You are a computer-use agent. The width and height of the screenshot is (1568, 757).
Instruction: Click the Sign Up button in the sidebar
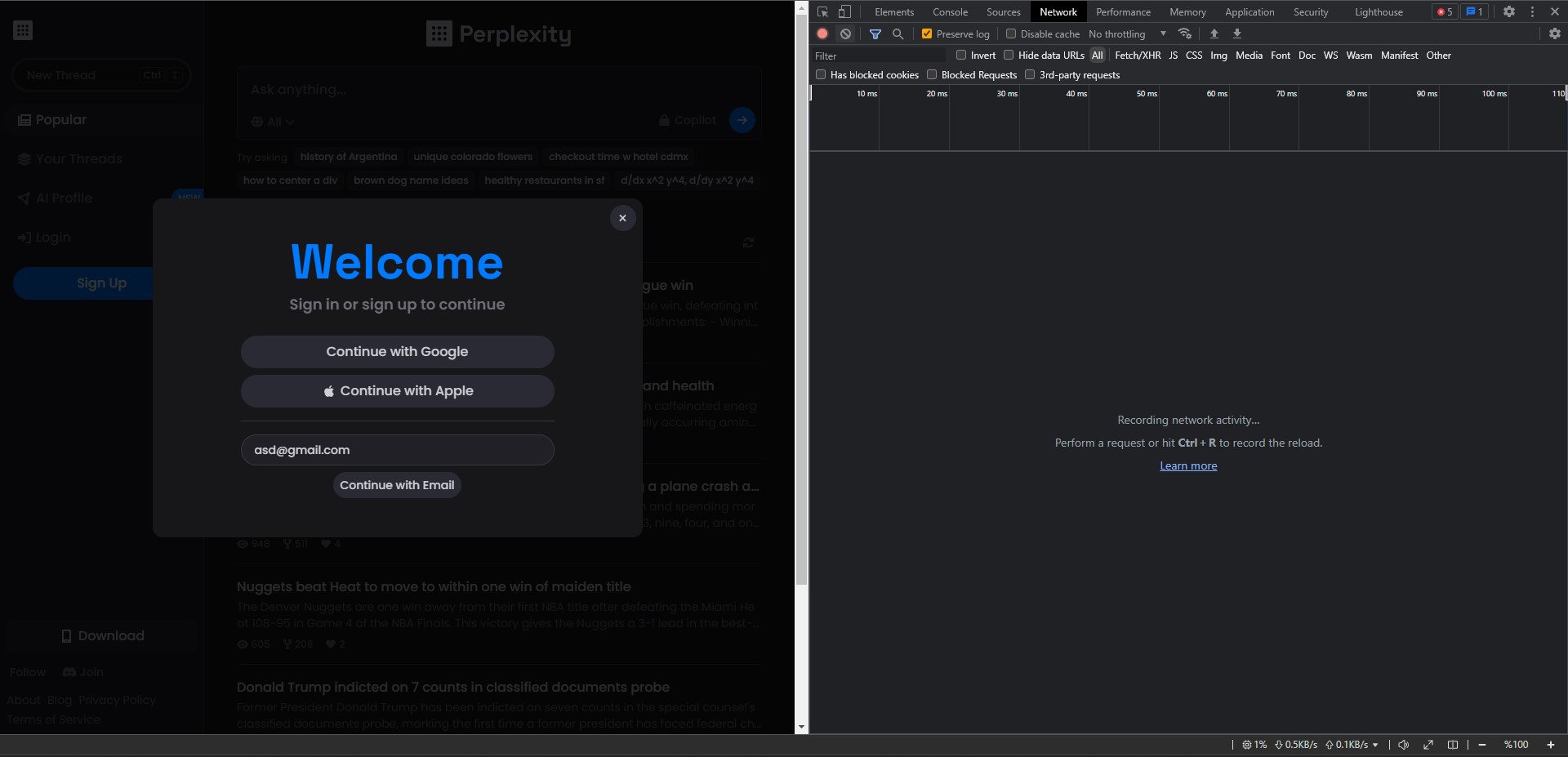(x=101, y=283)
